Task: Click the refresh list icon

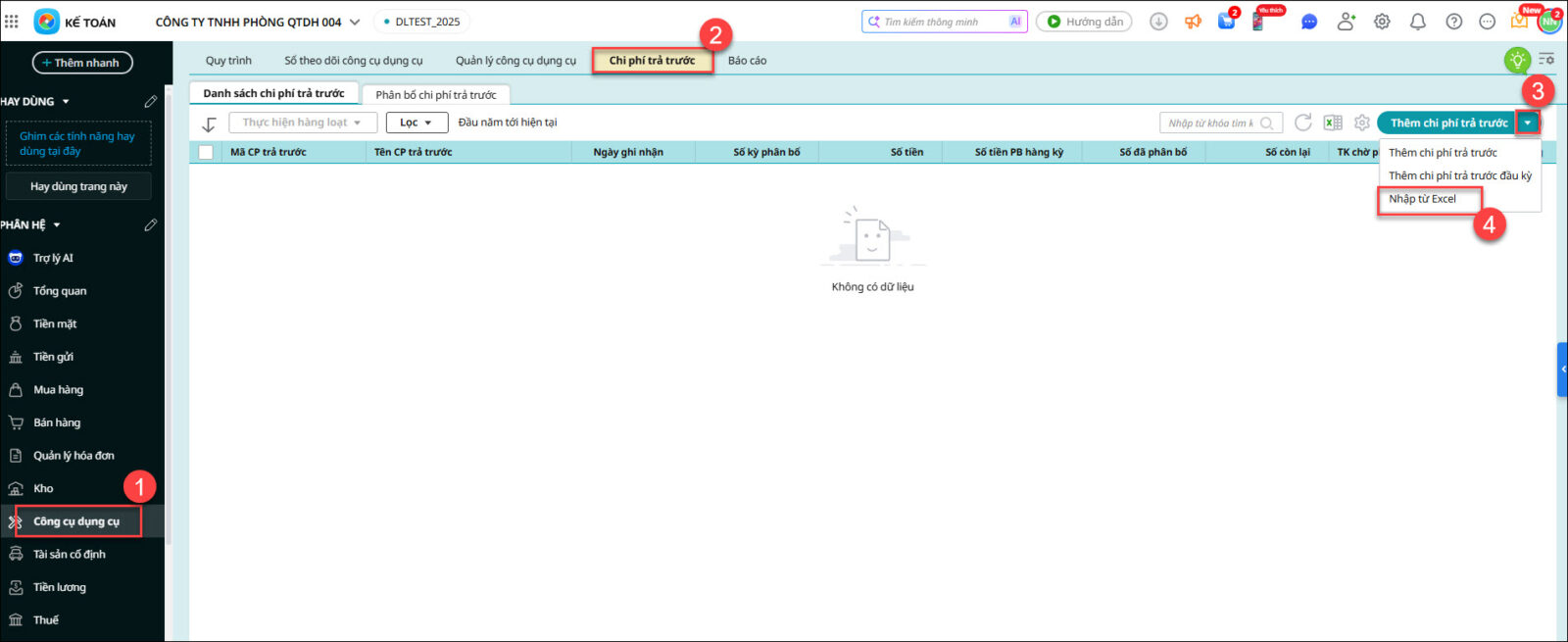Action: tap(1302, 123)
